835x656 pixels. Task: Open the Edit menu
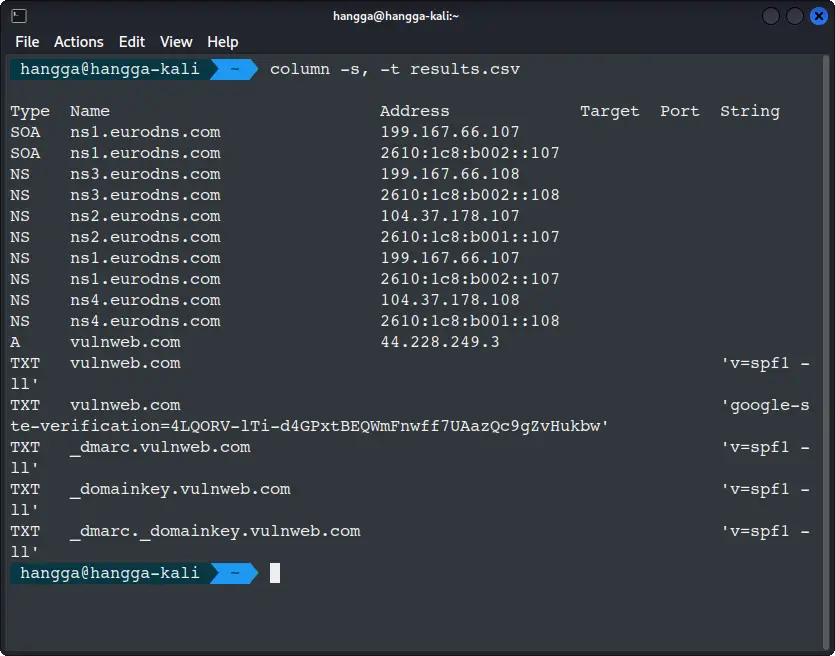132,42
